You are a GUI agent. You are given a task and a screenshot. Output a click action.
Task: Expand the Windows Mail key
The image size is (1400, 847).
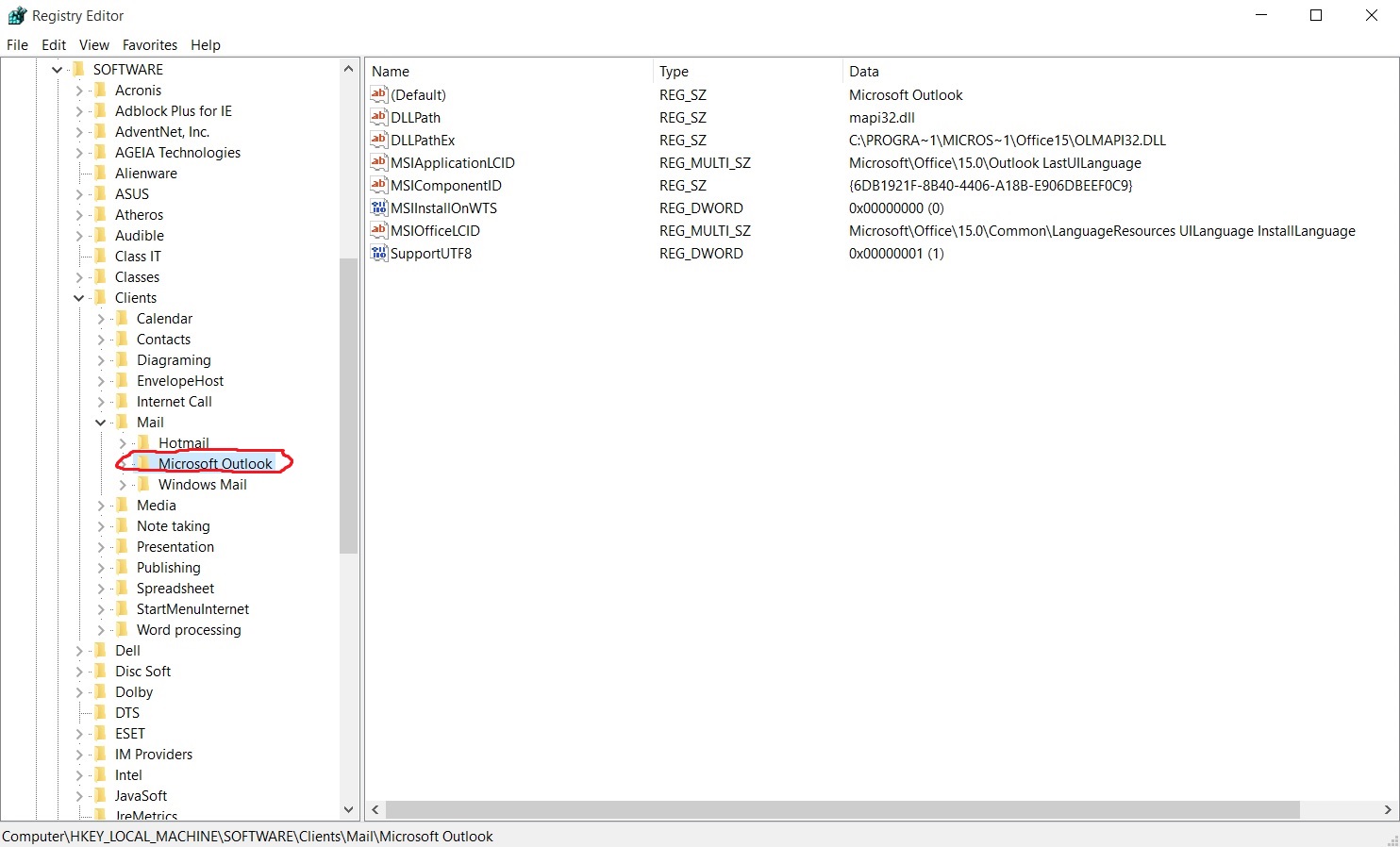click(123, 485)
